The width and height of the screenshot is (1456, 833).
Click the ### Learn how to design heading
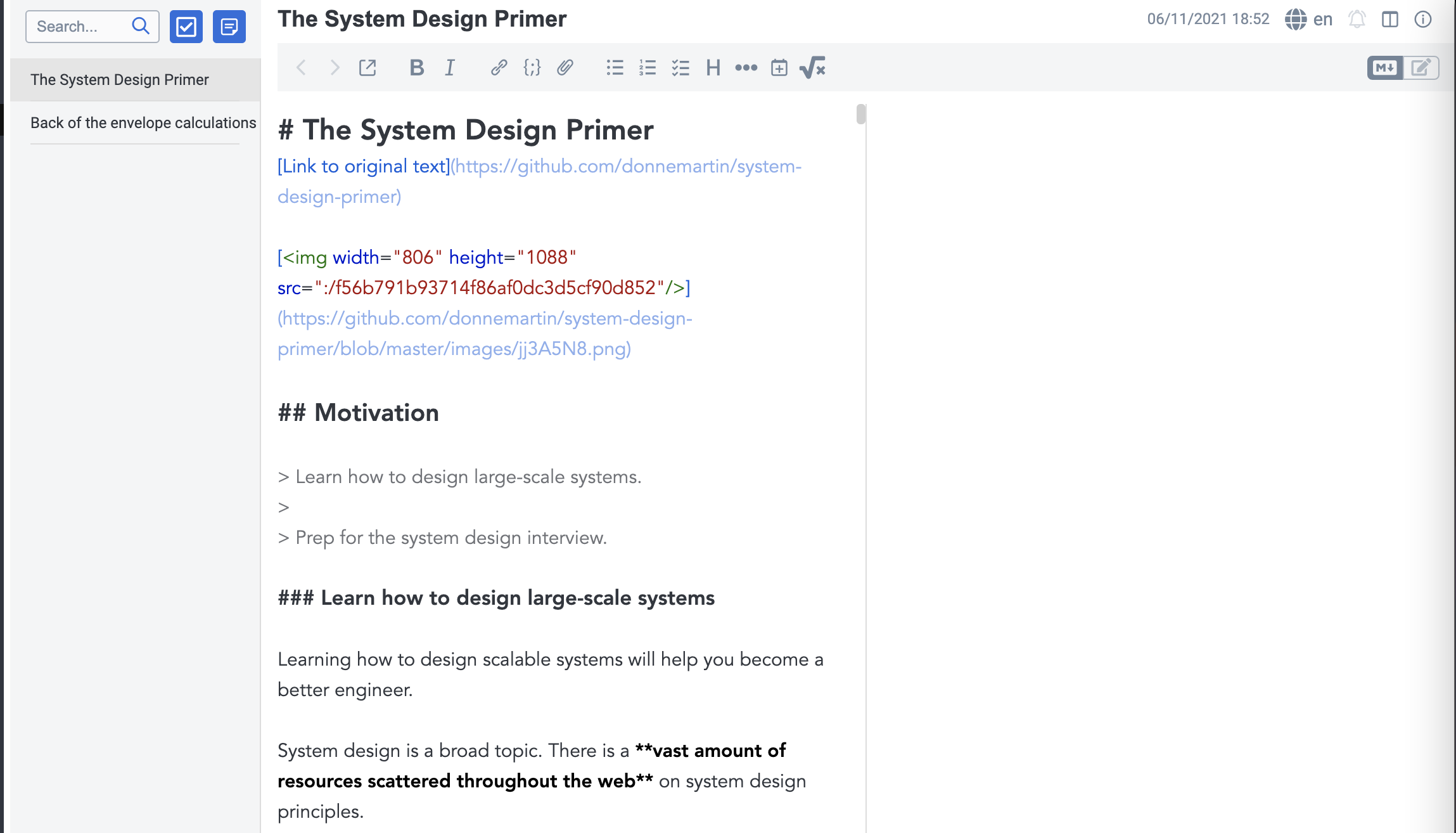coord(496,598)
